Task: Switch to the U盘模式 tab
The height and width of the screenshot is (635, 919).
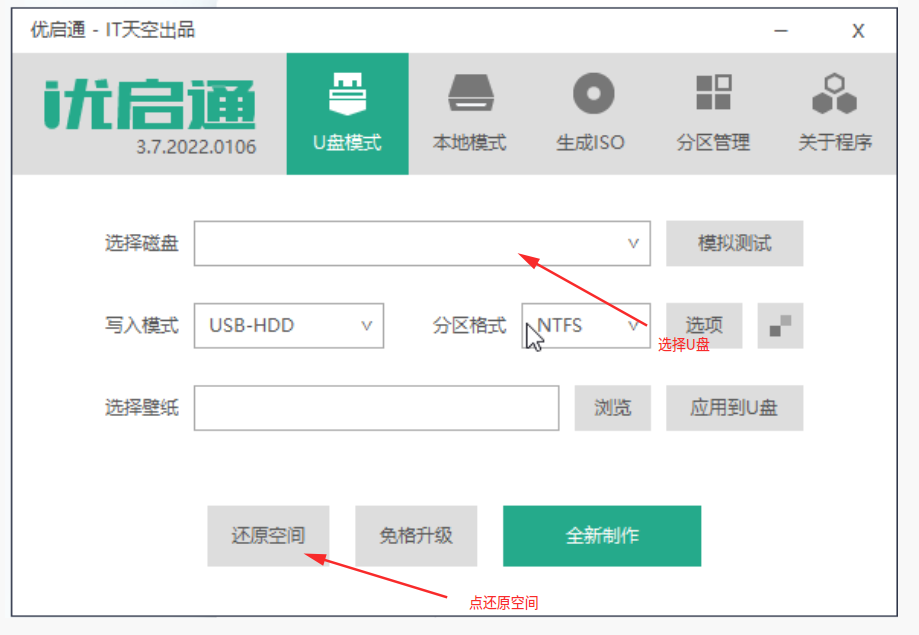Action: [348, 114]
